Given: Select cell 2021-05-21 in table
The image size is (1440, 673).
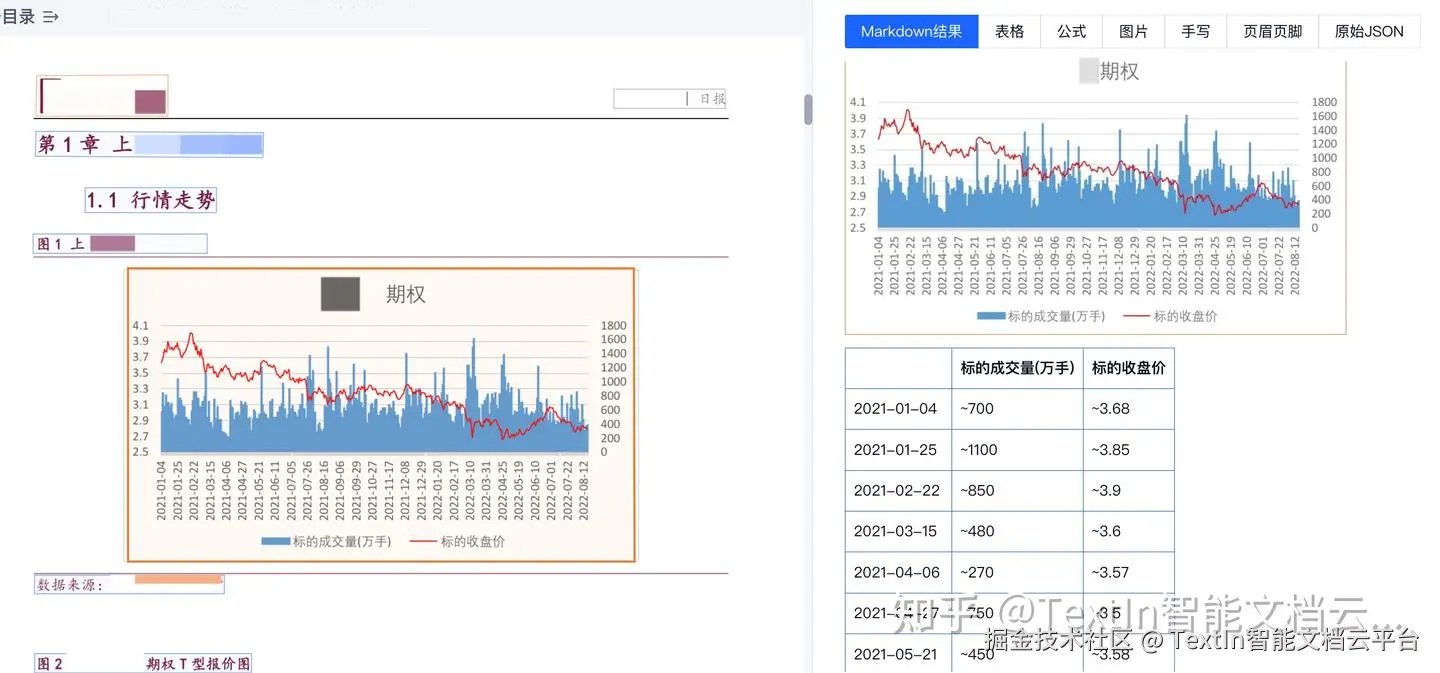Looking at the screenshot, I should (898, 654).
